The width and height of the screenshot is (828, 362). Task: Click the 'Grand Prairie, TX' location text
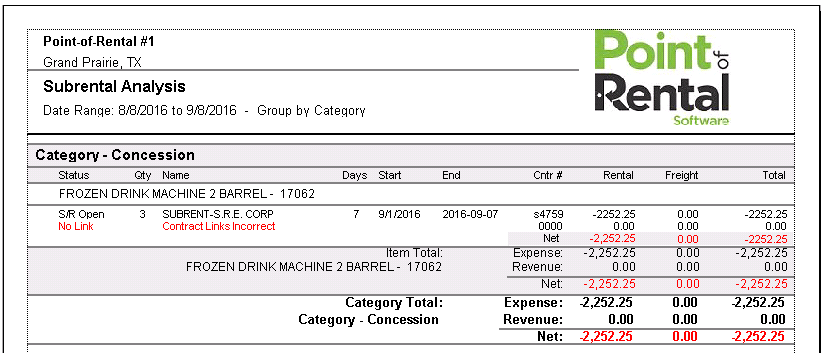coord(92,63)
